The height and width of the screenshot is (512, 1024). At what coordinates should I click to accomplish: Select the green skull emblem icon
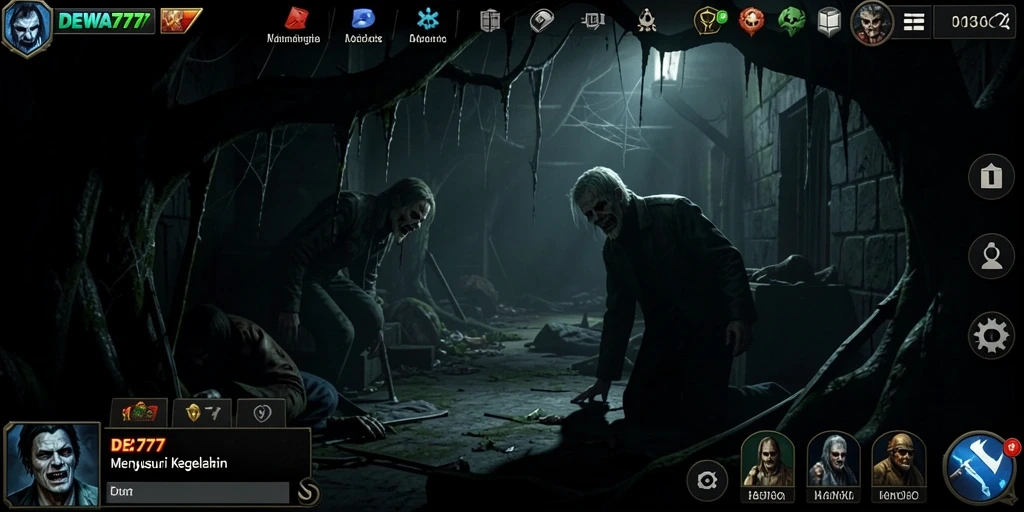[x=792, y=22]
